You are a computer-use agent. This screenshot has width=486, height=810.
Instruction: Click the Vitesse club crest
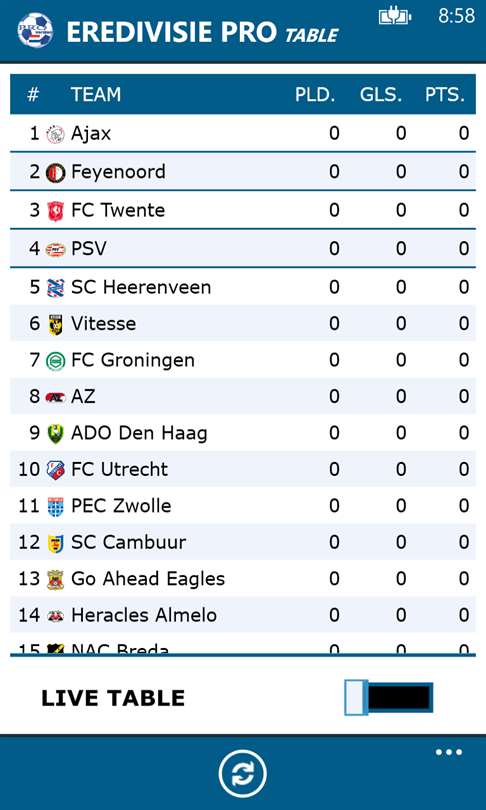(55, 324)
